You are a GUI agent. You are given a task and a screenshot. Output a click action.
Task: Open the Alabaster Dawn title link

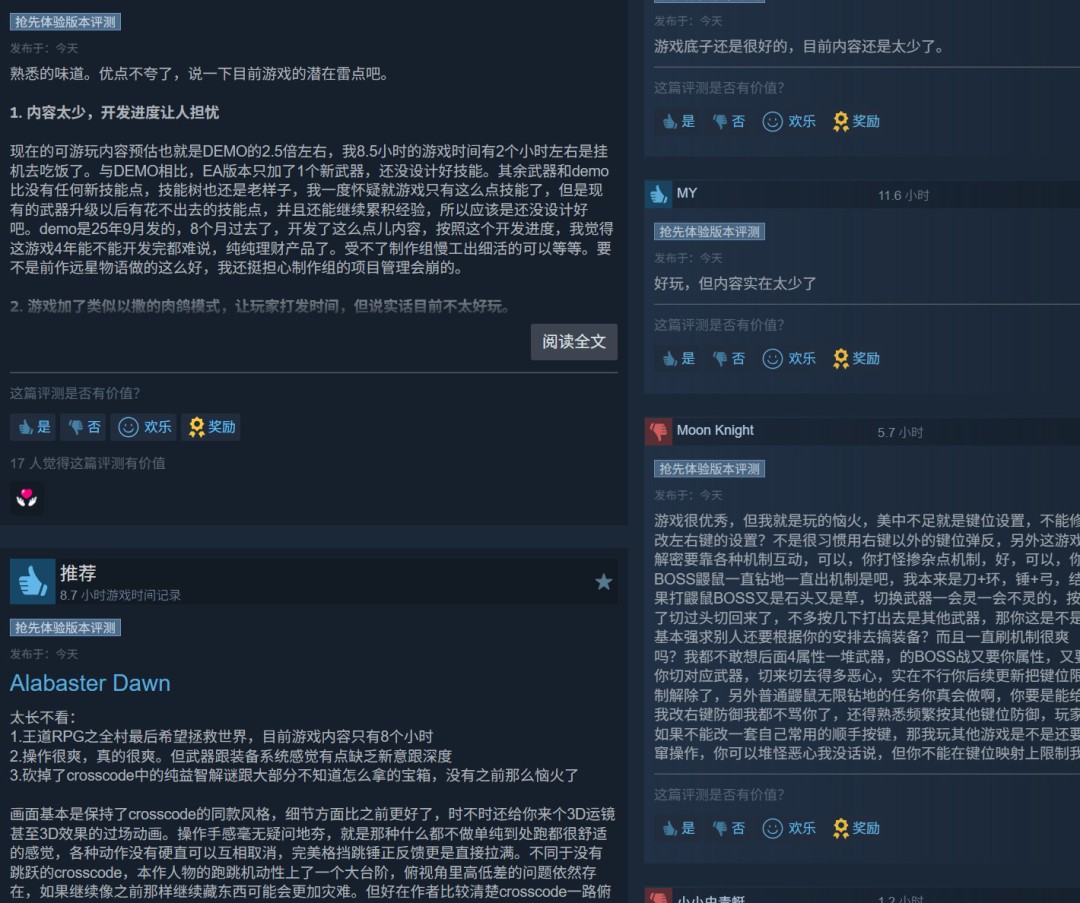point(90,683)
